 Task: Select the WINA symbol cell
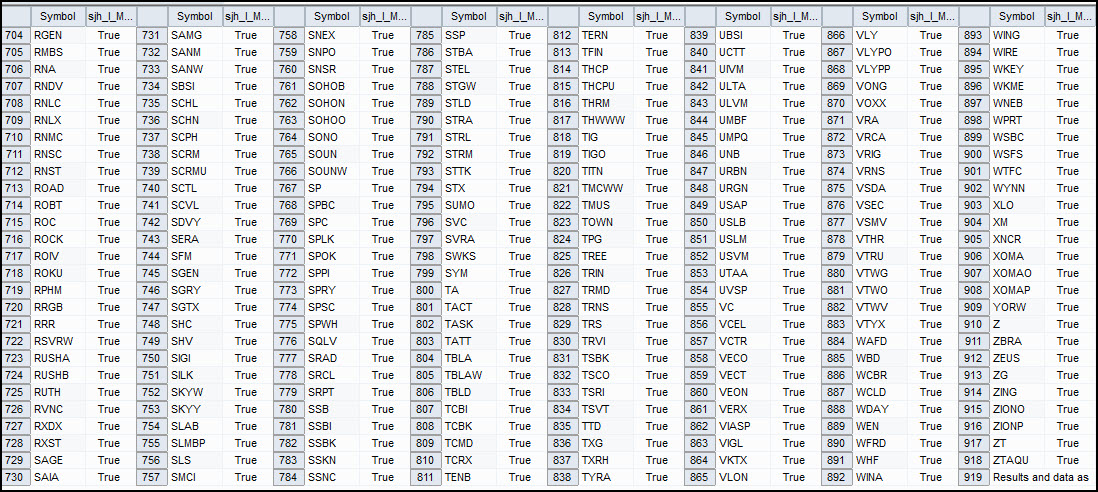point(880,477)
